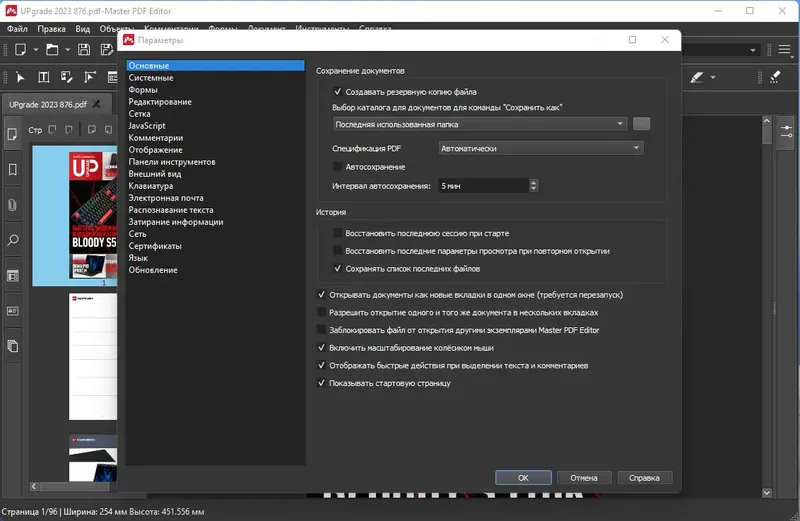Open the image card sidebar panel icon

[13, 311]
